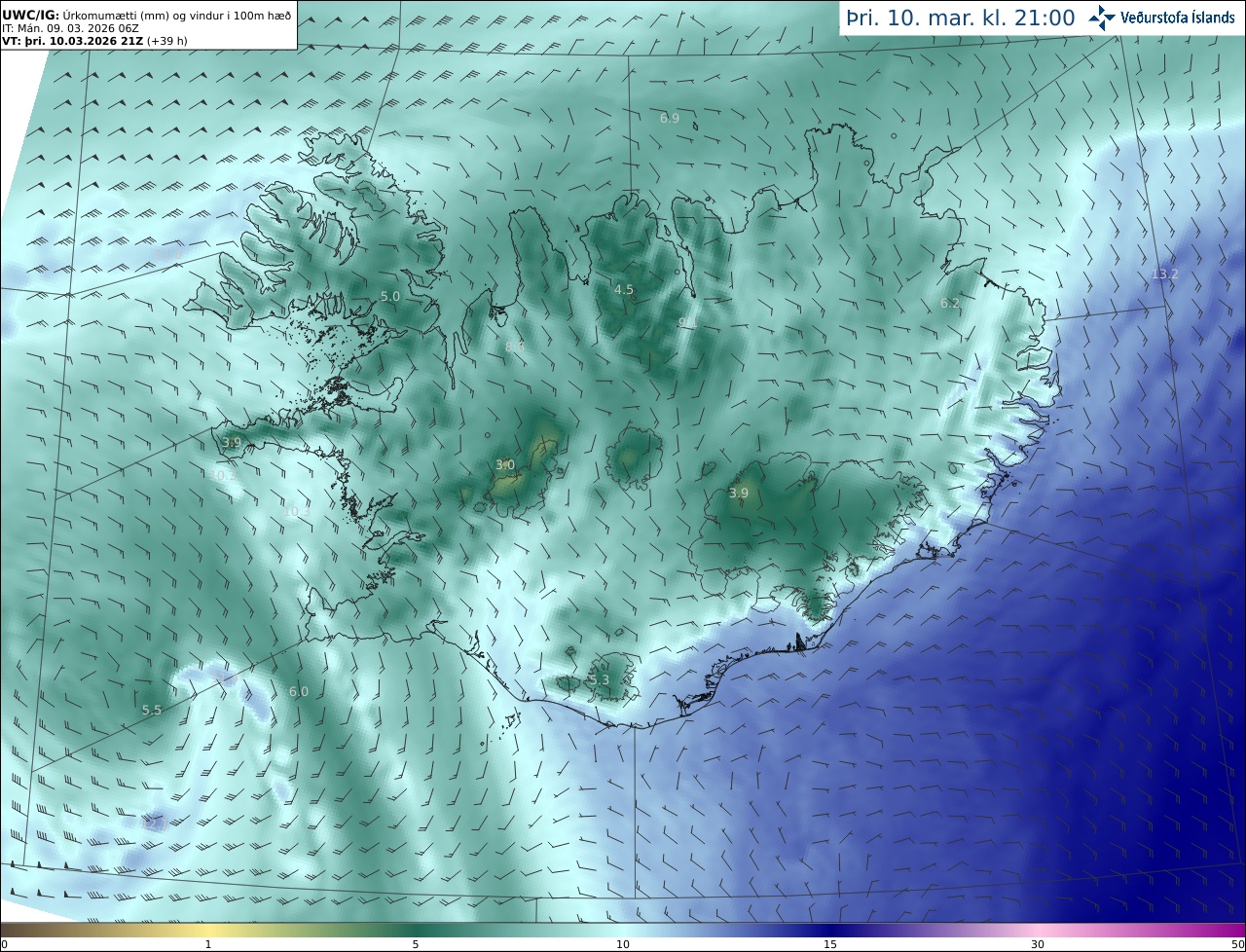Click the pale yellow colorbar segment above 1
The image size is (1246, 952).
[208, 931]
